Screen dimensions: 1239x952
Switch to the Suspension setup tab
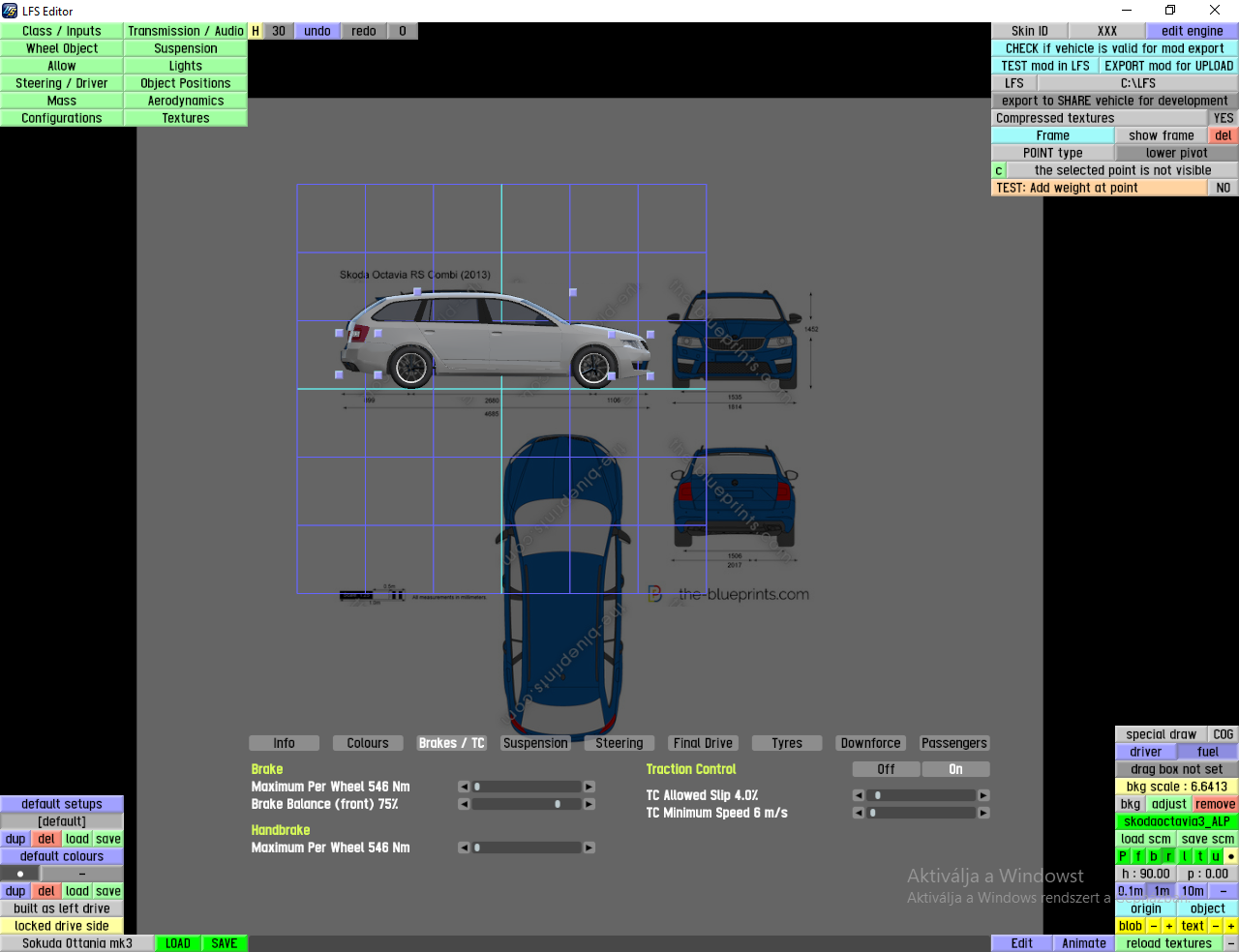[x=535, y=743]
